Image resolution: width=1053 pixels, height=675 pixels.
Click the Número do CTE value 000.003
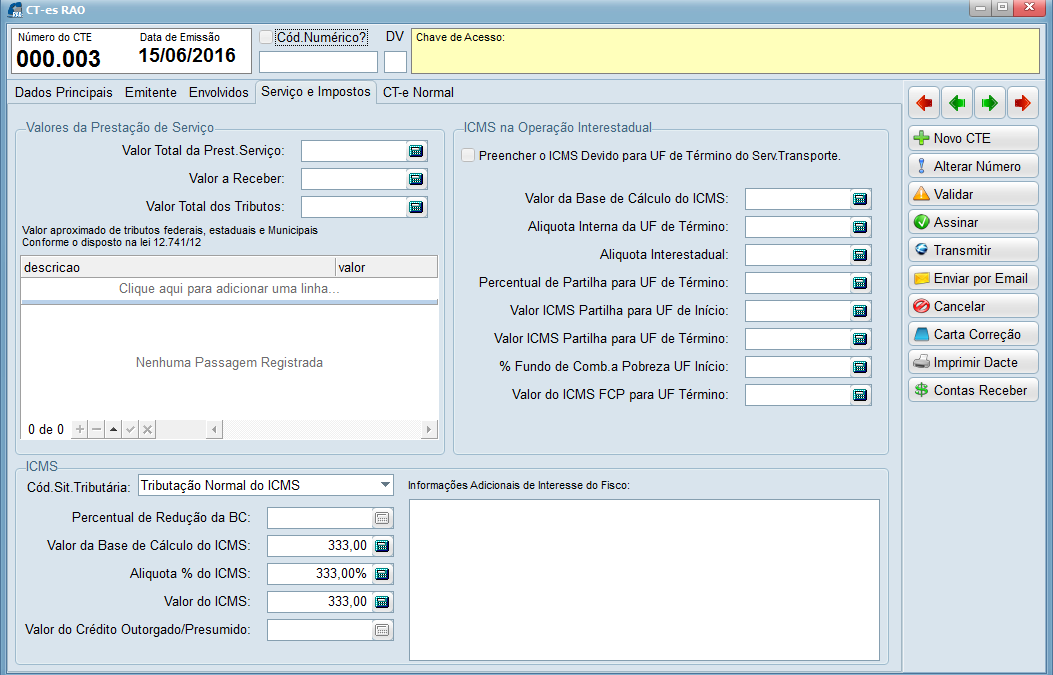(x=58, y=59)
